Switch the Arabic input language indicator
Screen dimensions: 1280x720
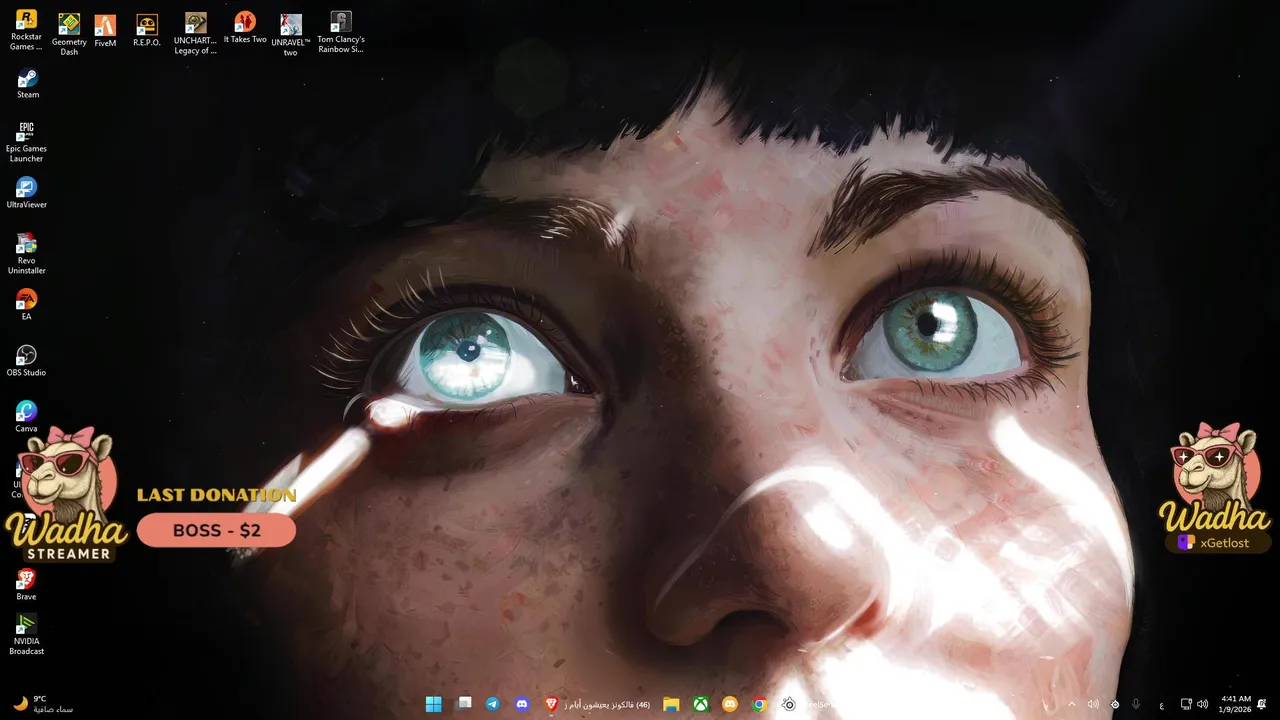1161,704
